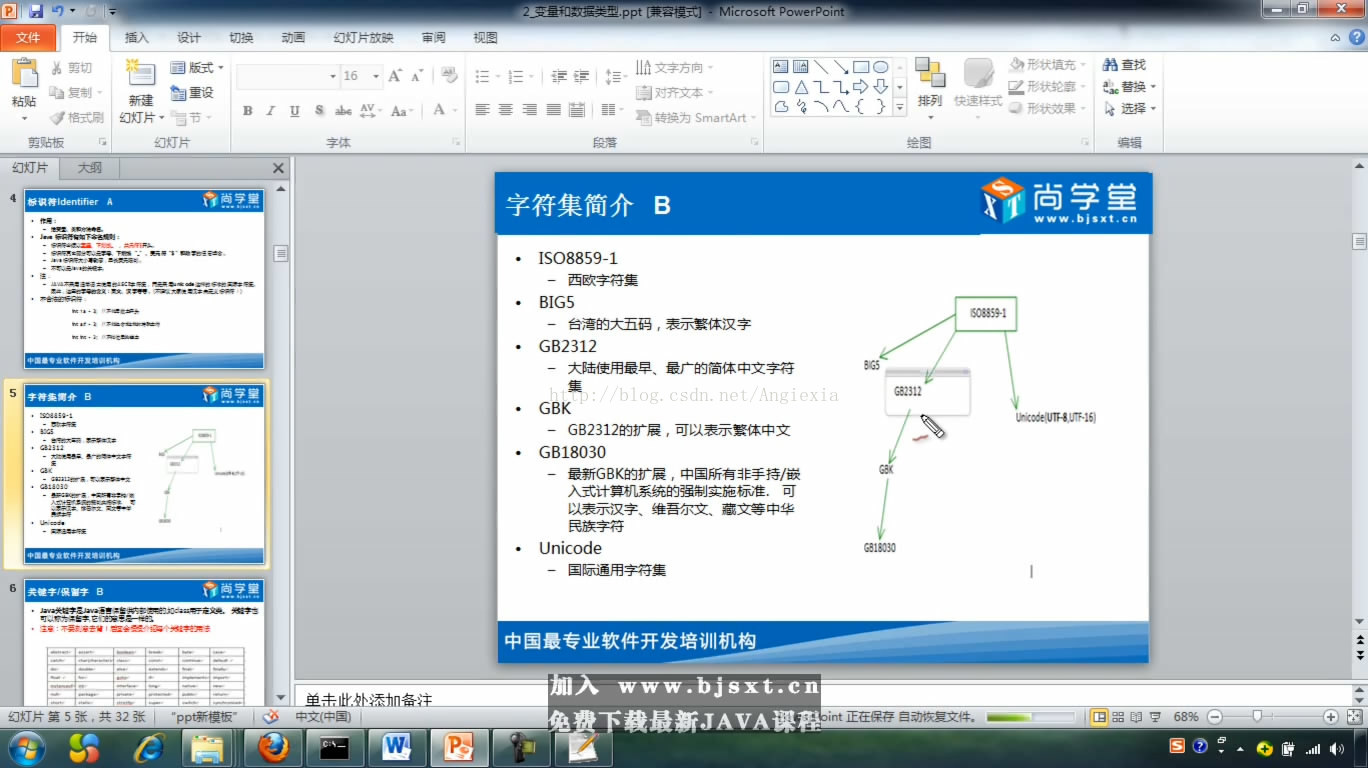Toggle text Shadow (S) formatting
The width and height of the screenshot is (1368, 768).
319,110
